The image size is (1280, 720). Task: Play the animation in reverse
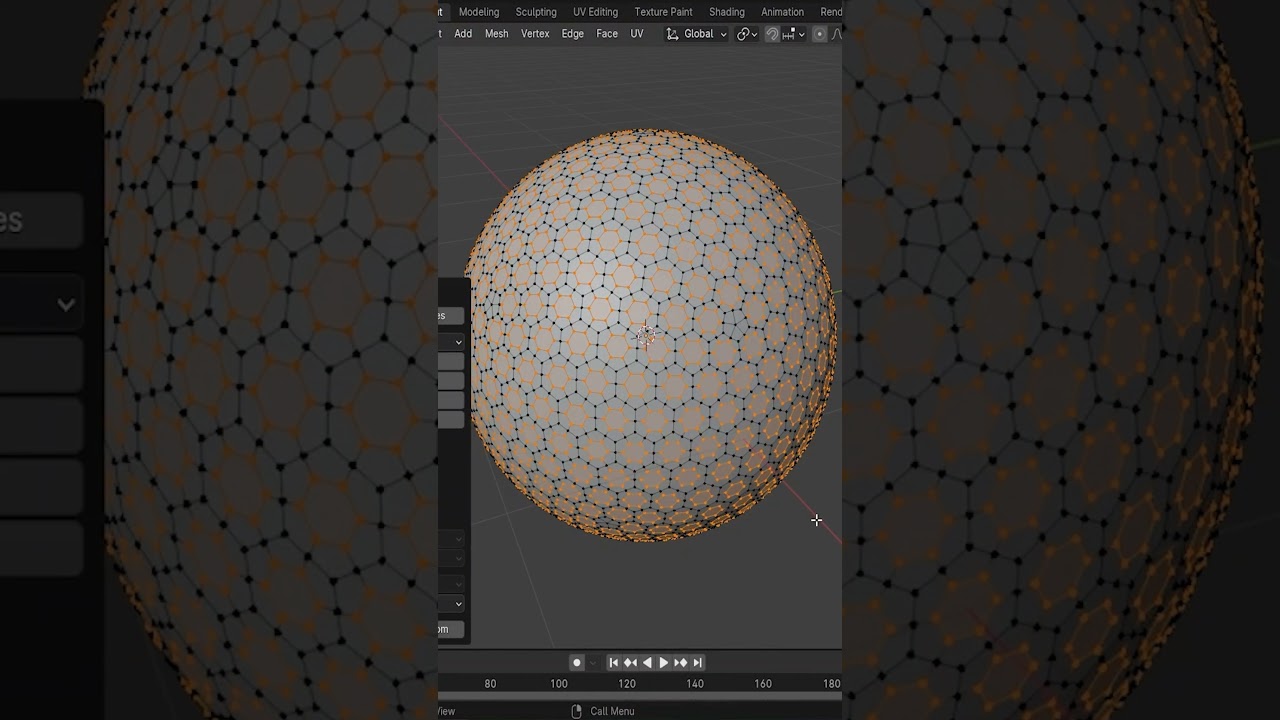pos(647,662)
